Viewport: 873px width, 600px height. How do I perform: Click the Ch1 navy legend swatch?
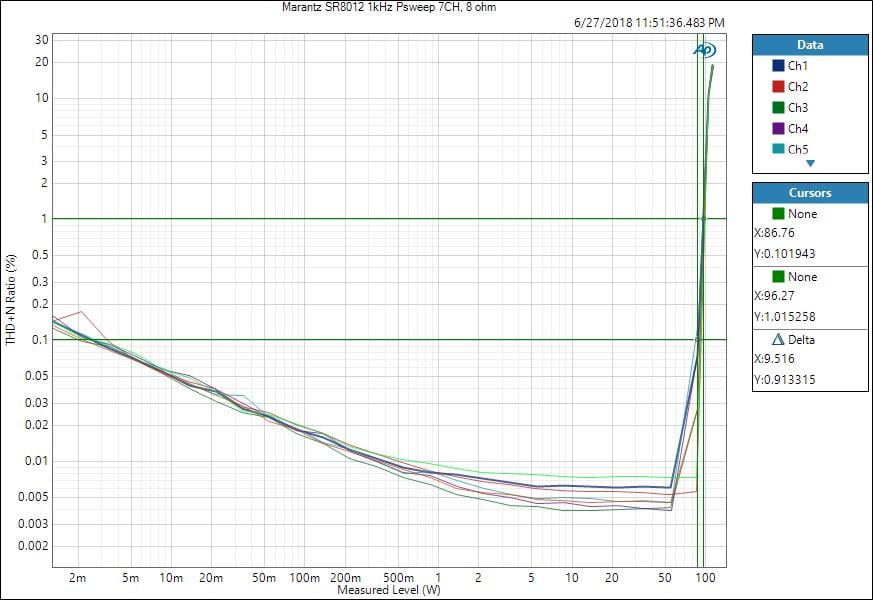point(778,65)
